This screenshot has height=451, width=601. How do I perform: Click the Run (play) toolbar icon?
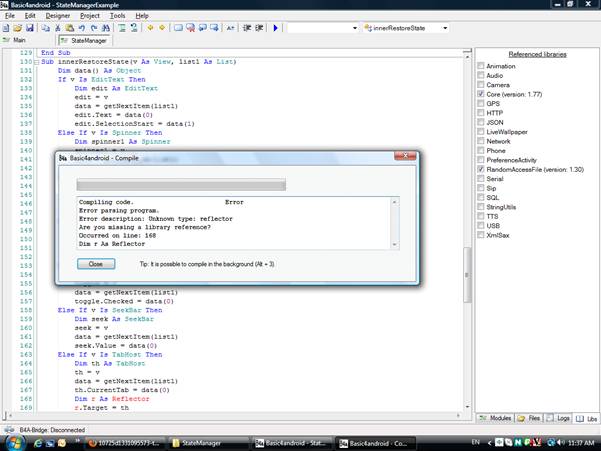point(276,28)
